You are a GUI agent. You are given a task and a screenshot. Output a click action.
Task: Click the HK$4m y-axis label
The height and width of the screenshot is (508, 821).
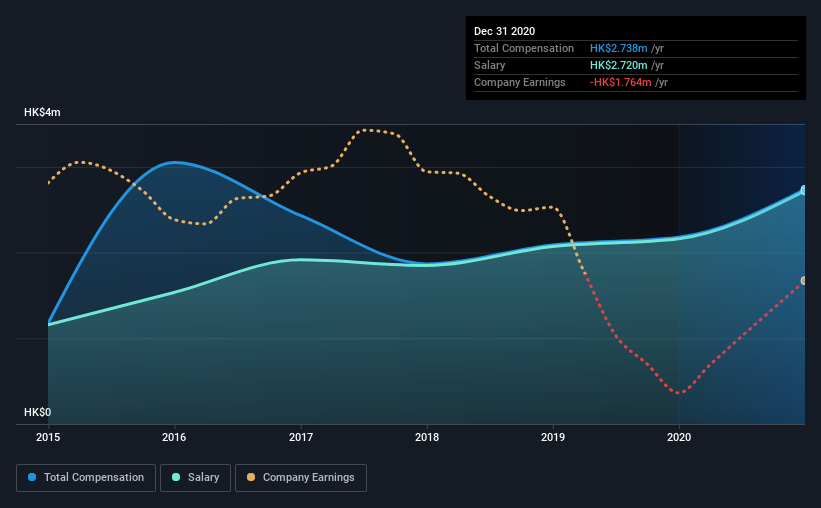pos(42,113)
